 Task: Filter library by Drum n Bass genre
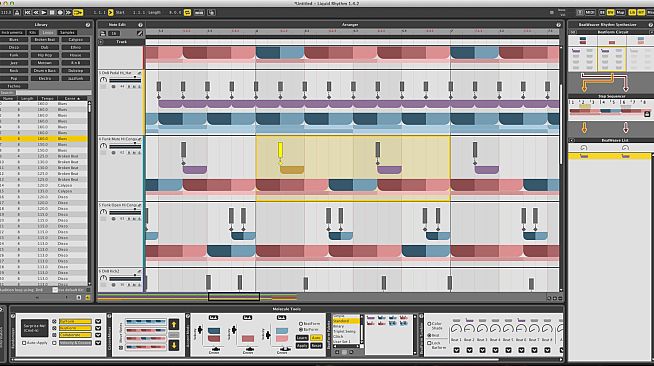(45, 70)
